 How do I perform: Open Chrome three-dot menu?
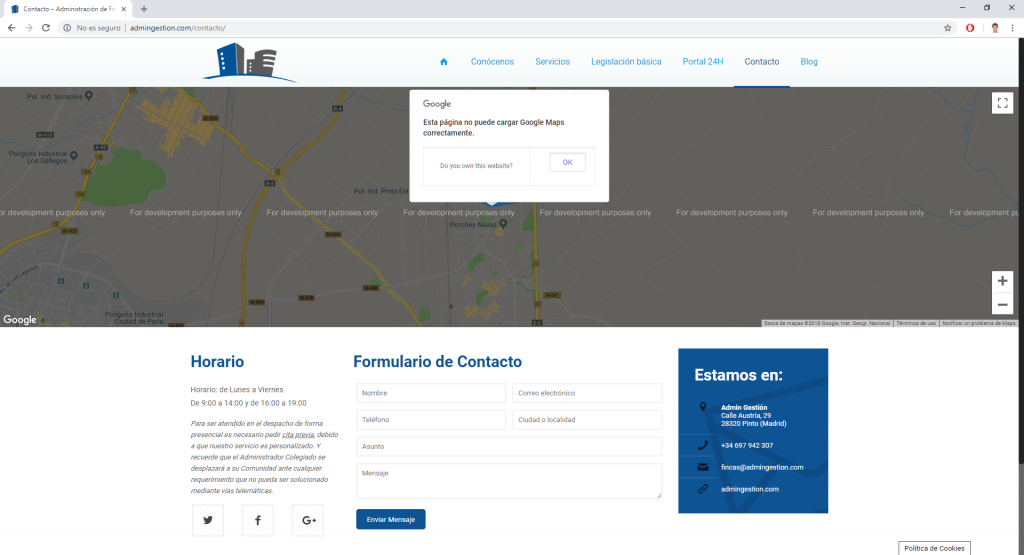click(1013, 28)
